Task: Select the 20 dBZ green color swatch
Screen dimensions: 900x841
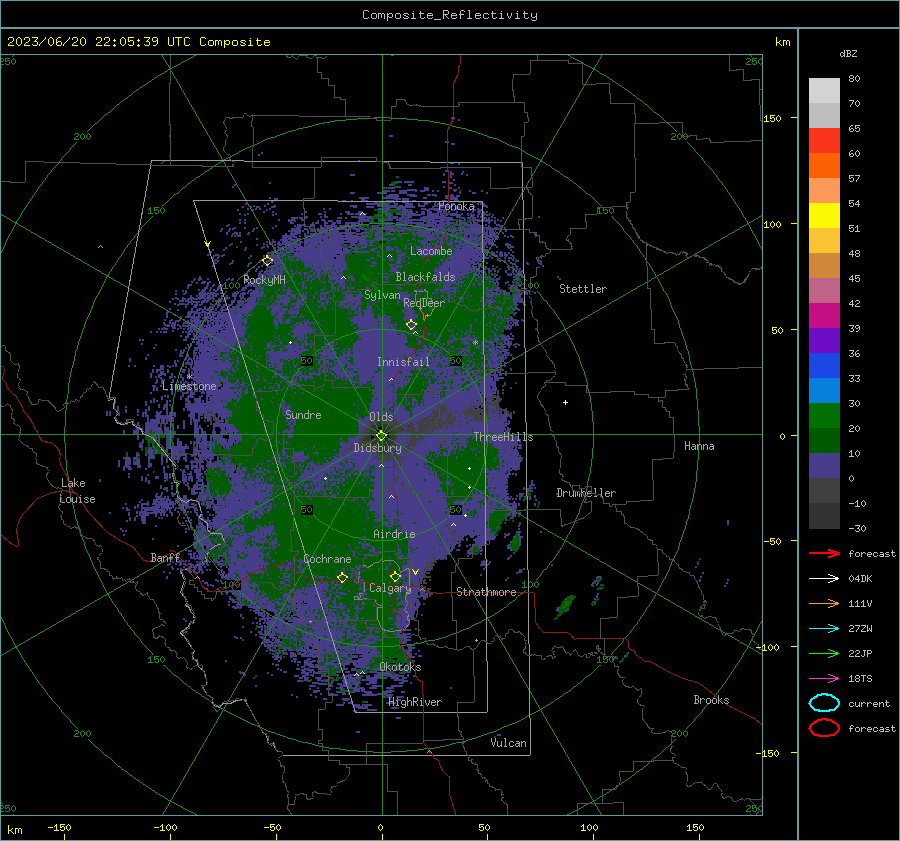Action: click(824, 415)
